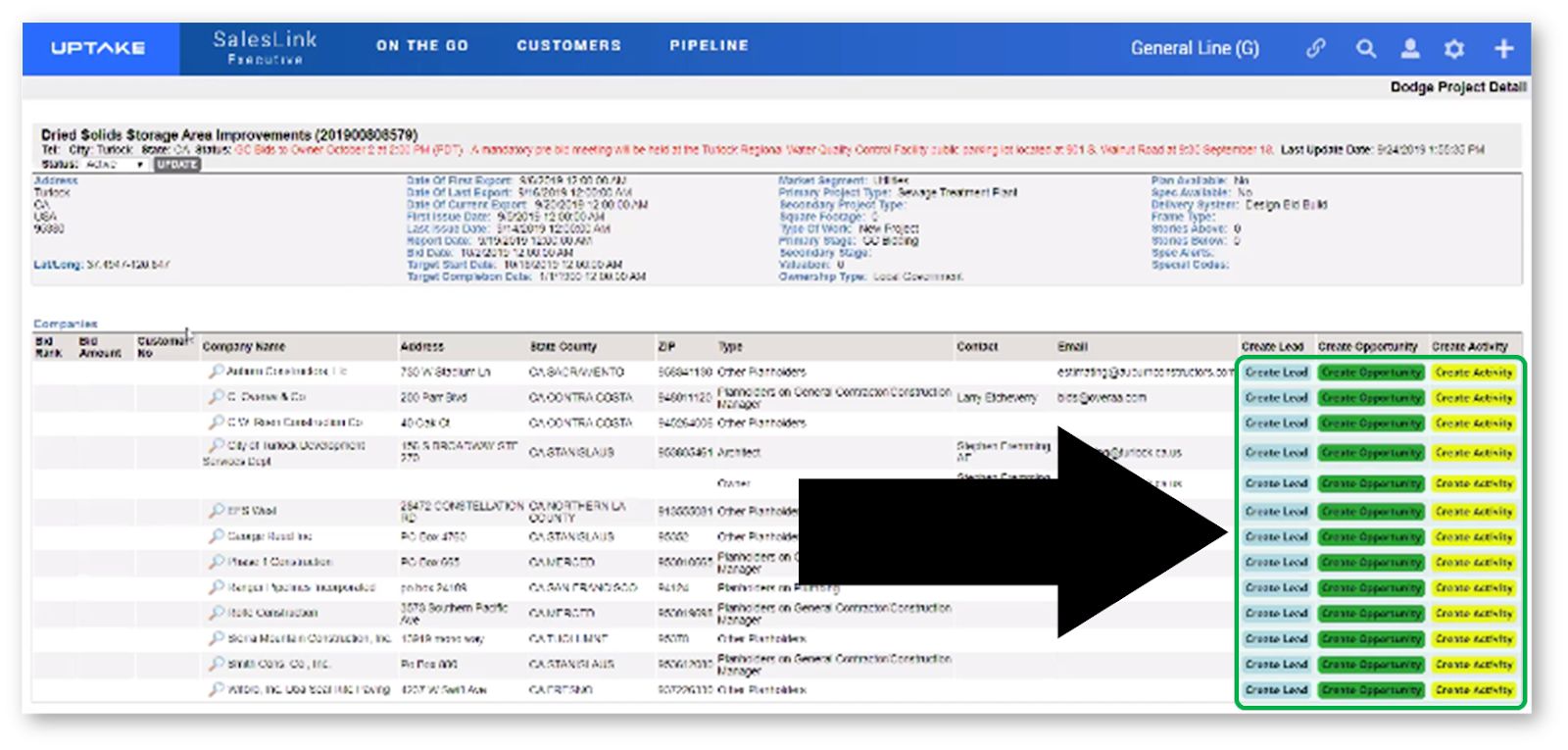The width and height of the screenshot is (1568, 750).
Task: Click the Company Name column header
Action: coord(244,346)
